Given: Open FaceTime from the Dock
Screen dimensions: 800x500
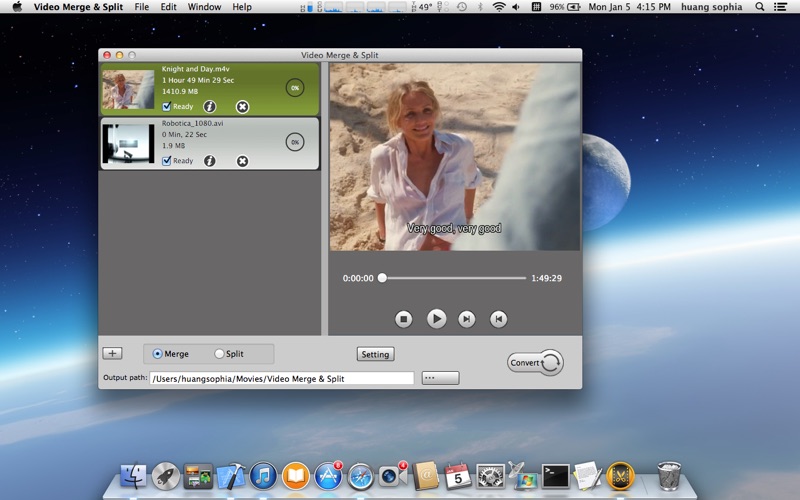Looking at the screenshot, I should coord(393,476).
